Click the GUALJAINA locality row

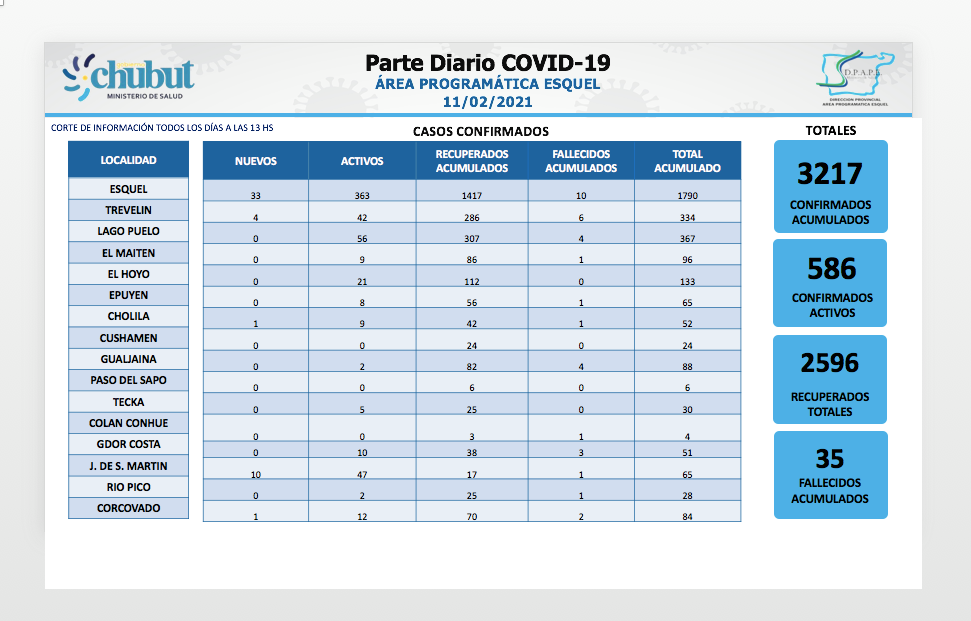tap(128, 359)
